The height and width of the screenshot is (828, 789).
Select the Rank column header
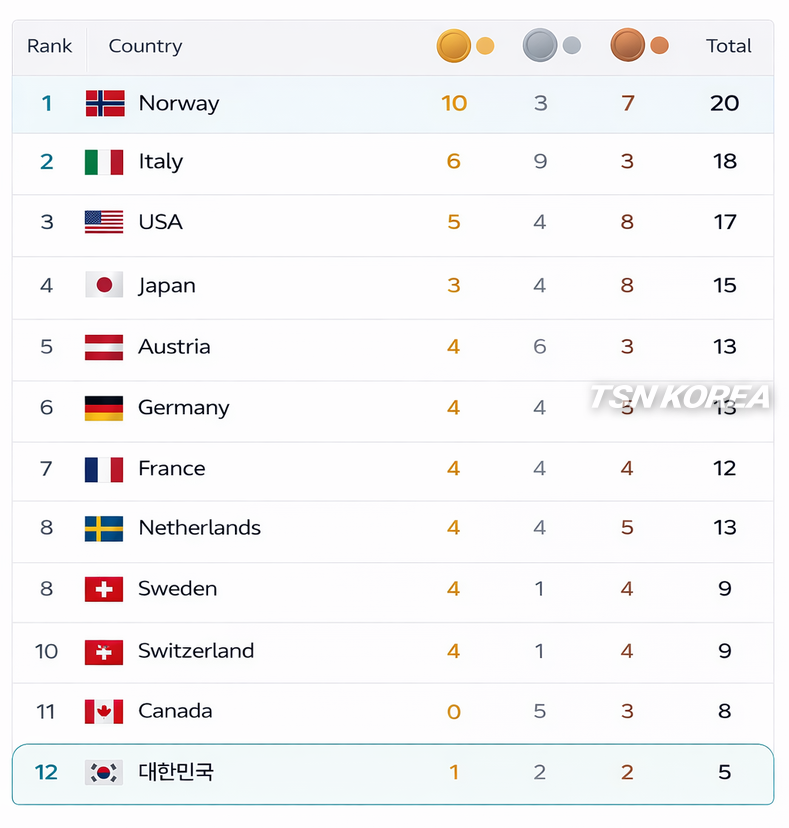click(49, 46)
